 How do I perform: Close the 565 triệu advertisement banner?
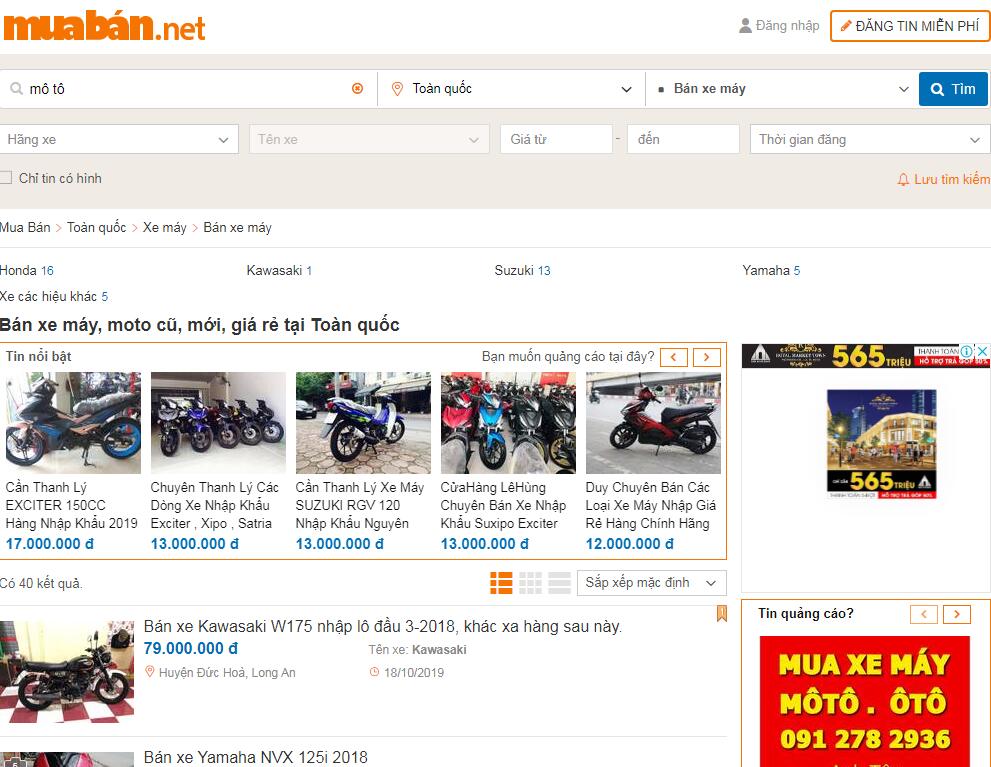tap(982, 351)
